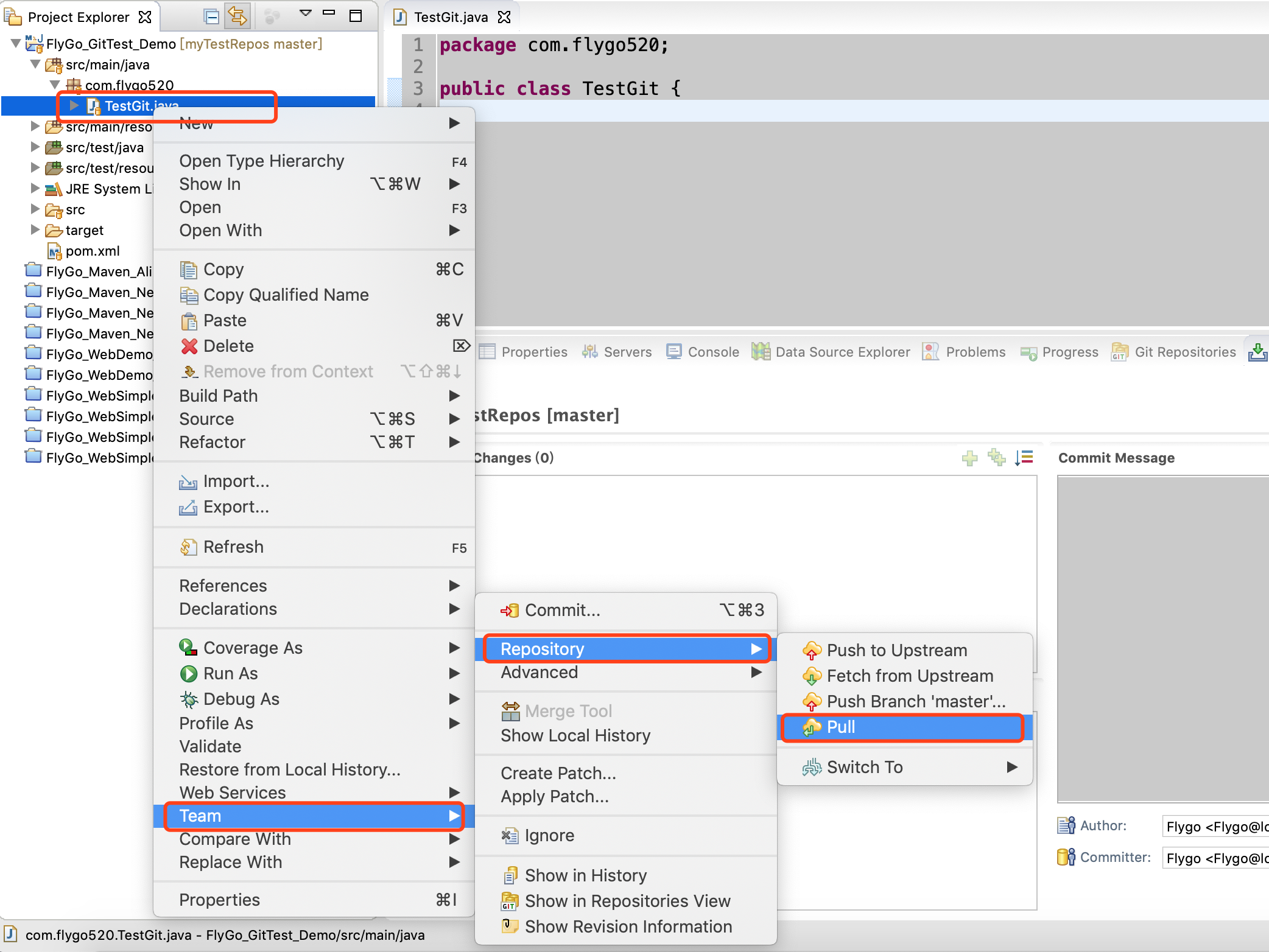Click the Collapse All icon in Project Explorer
This screenshot has height=952, width=1269.
[211, 16]
